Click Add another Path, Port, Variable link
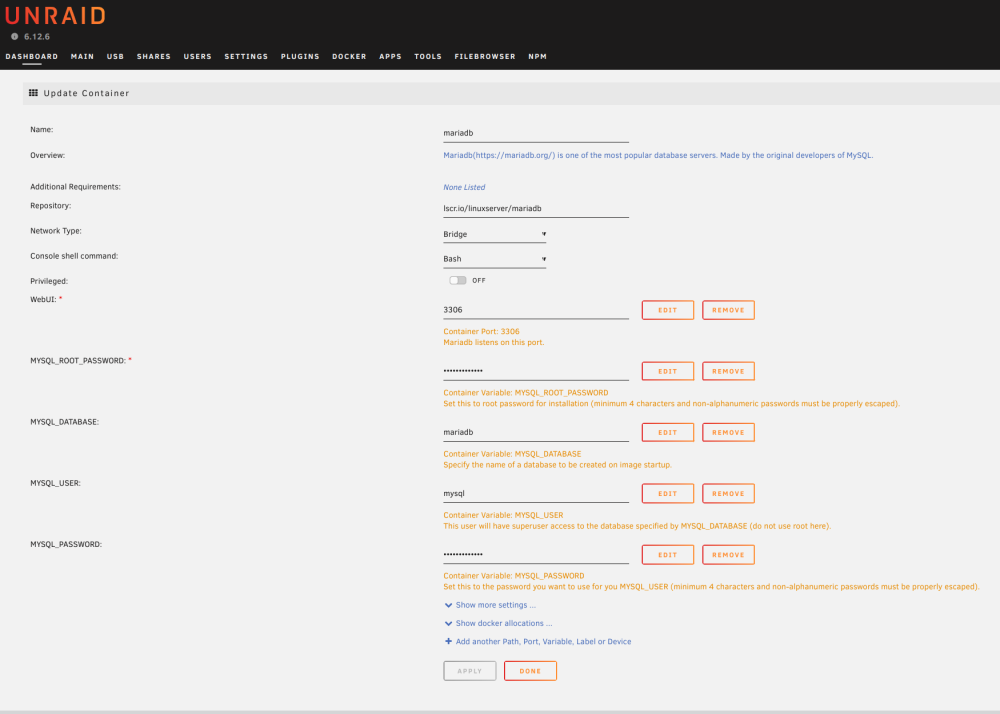The image size is (1000, 714). coord(543,642)
